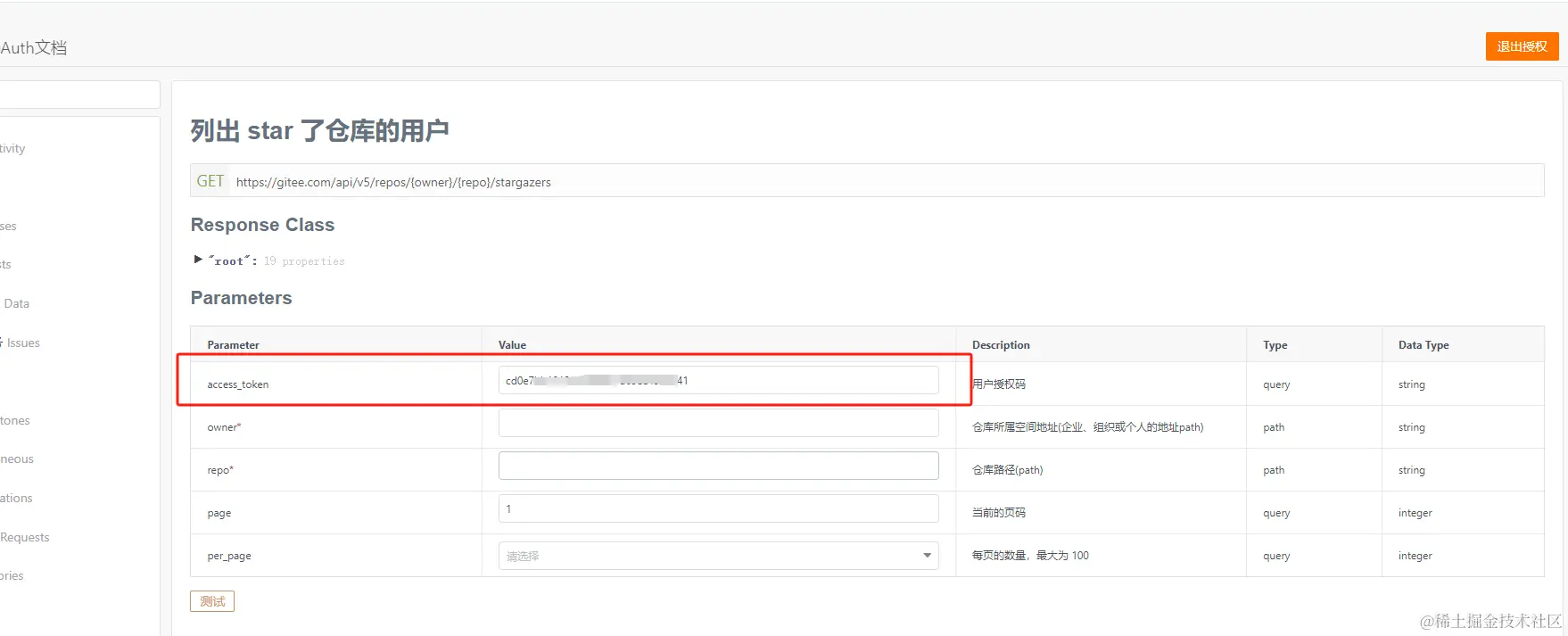Screen dimensions: 1568x636
Task: Click the owner* parameter name
Action: point(224,427)
